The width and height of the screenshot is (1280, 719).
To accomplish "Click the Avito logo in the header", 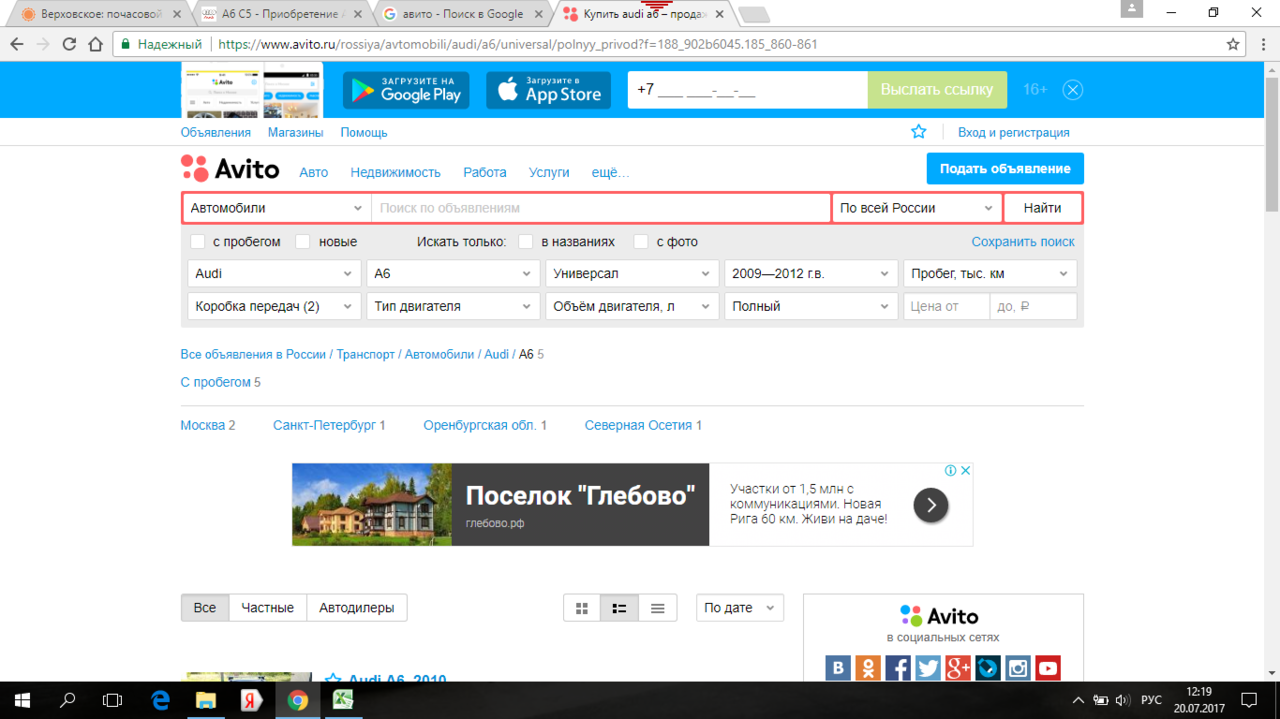I will click(x=230, y=169).
